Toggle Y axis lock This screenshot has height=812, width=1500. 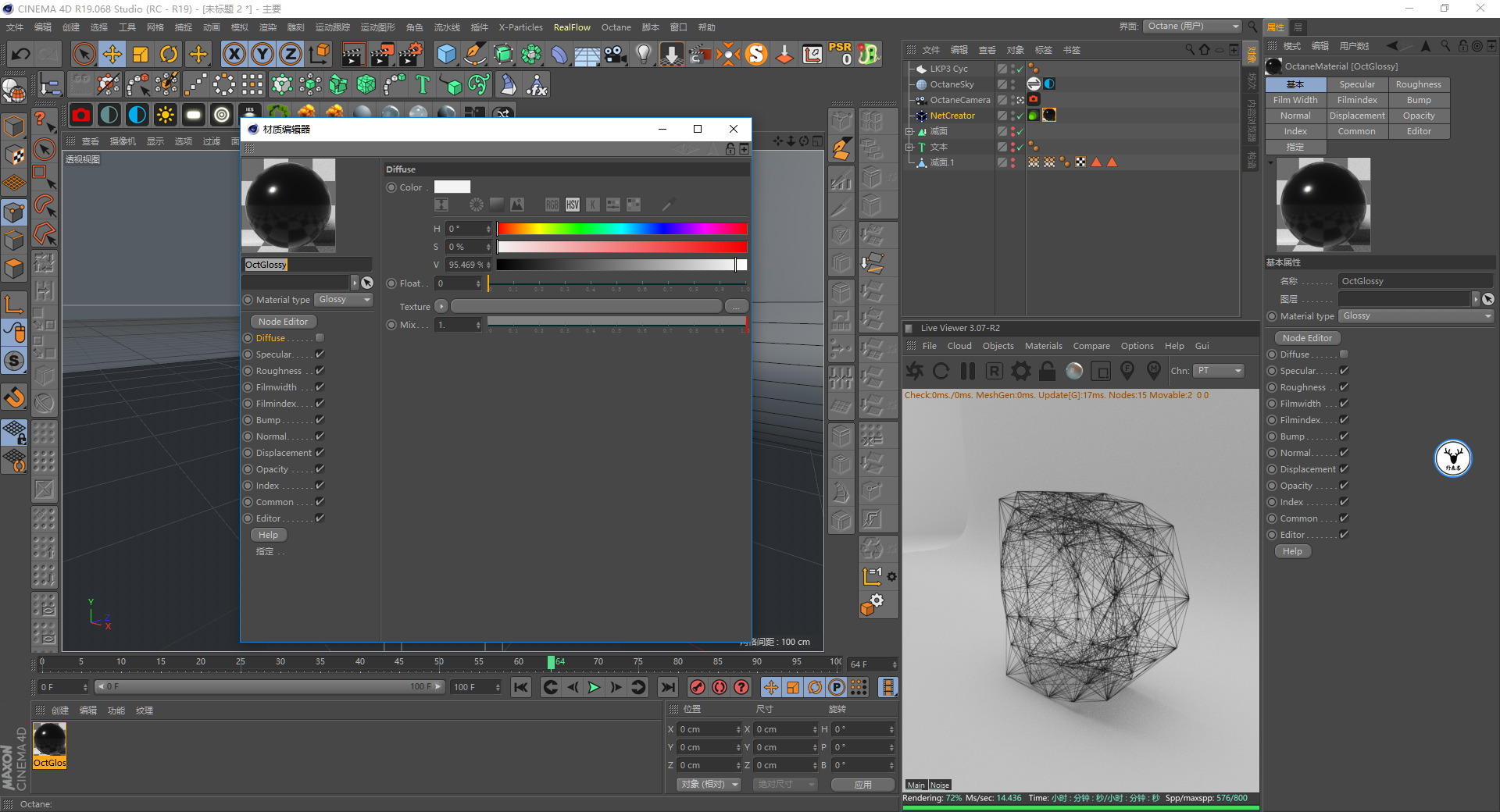(x=262, y=54)
